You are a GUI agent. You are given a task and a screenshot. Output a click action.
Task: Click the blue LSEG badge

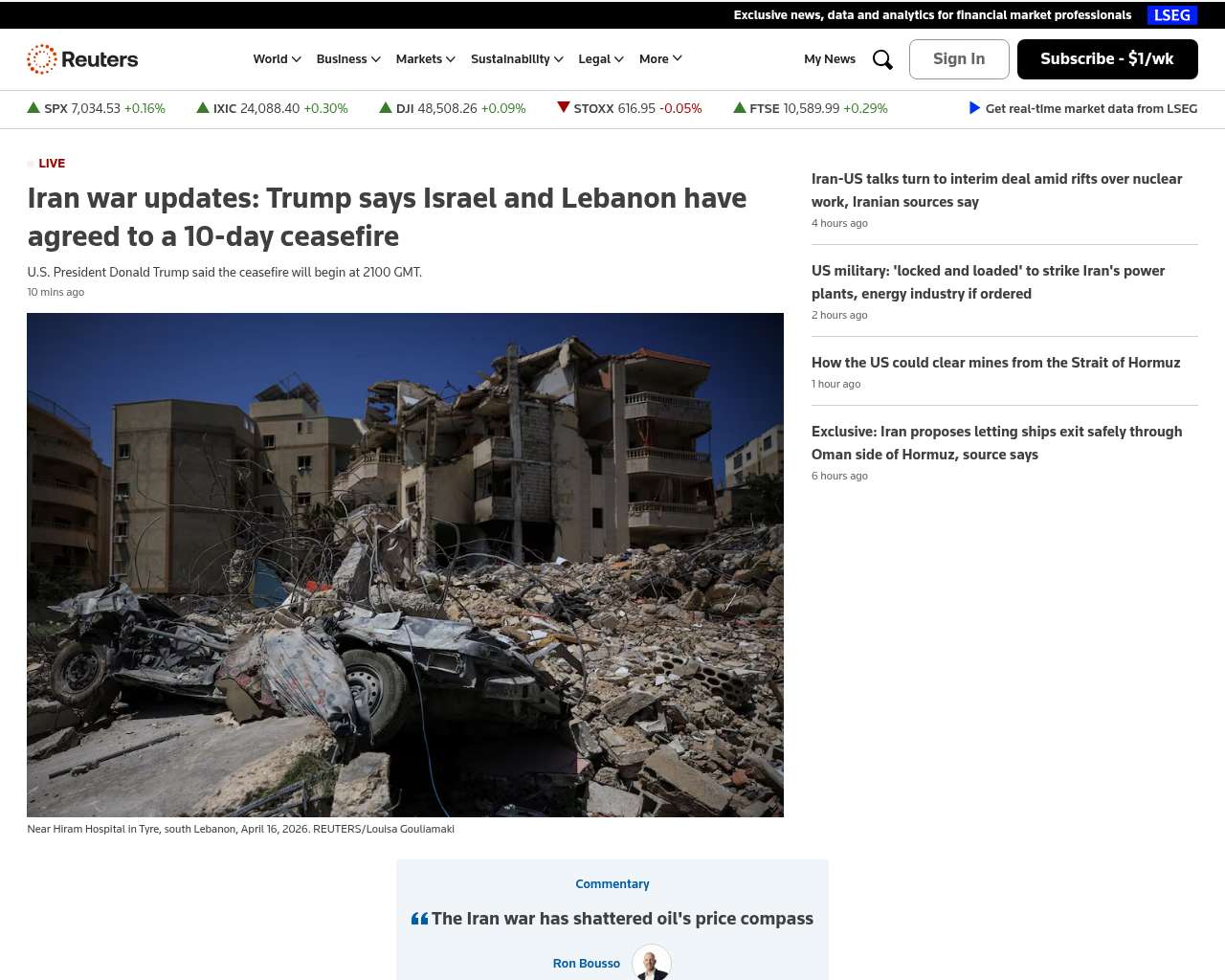coord(1171,15)
